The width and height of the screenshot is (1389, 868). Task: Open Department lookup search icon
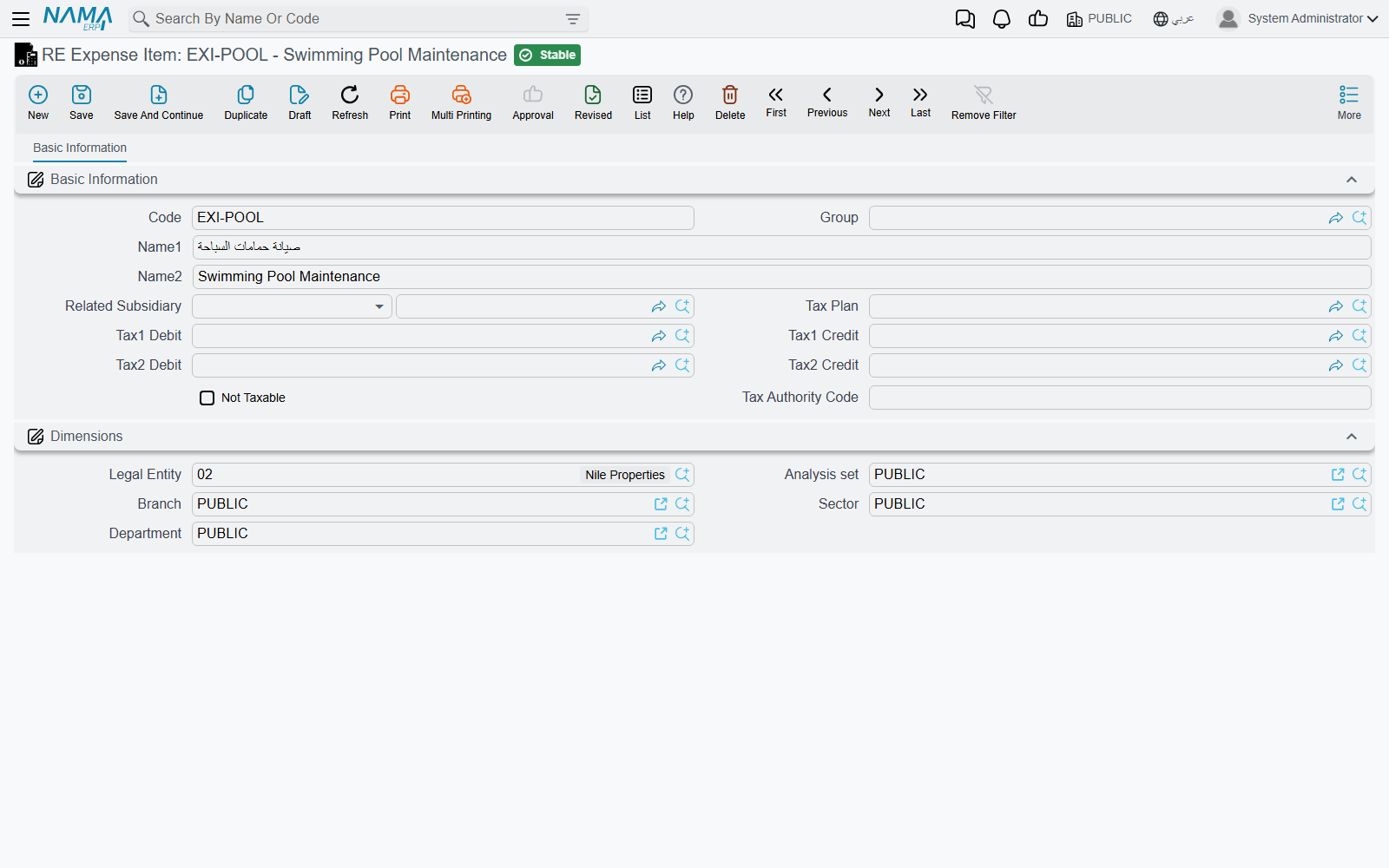[x=682, y=534]
